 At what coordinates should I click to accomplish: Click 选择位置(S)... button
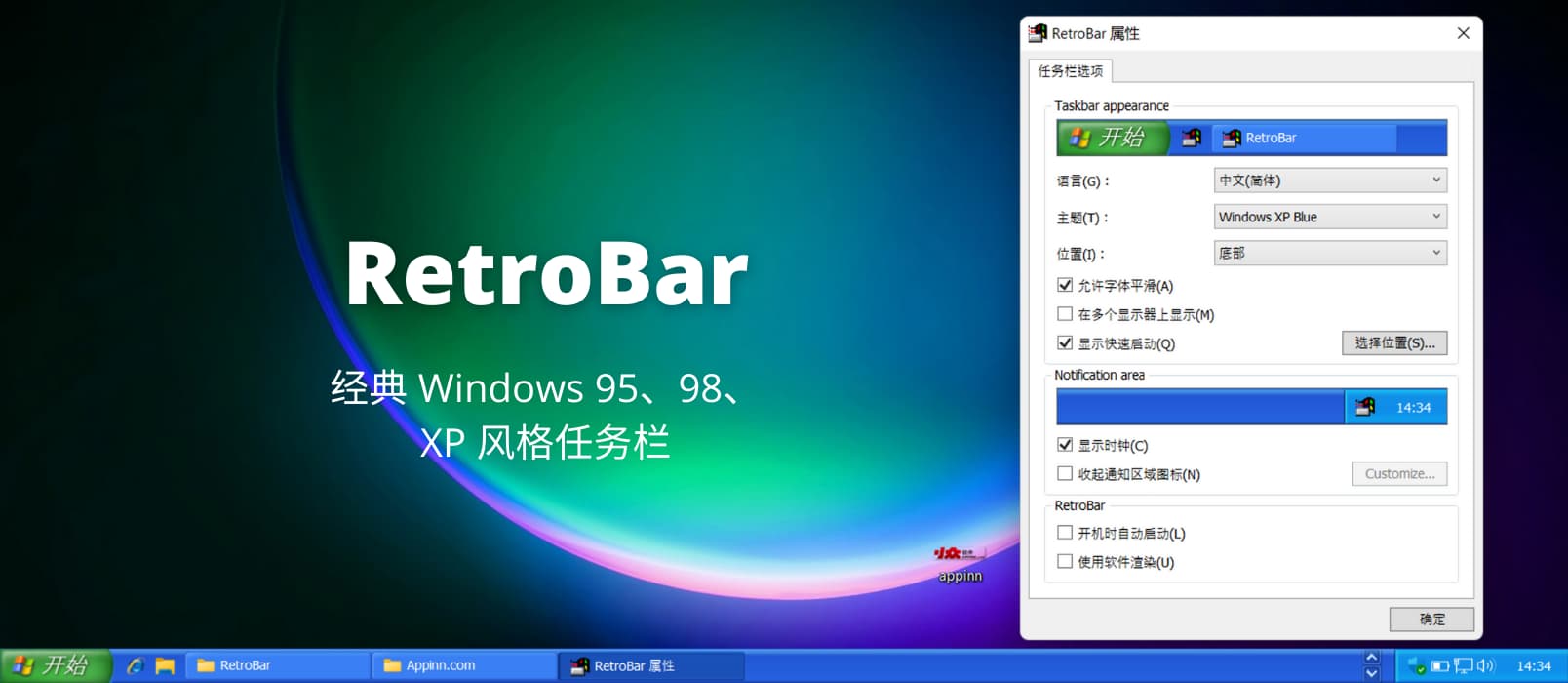tap(1394, 342)
